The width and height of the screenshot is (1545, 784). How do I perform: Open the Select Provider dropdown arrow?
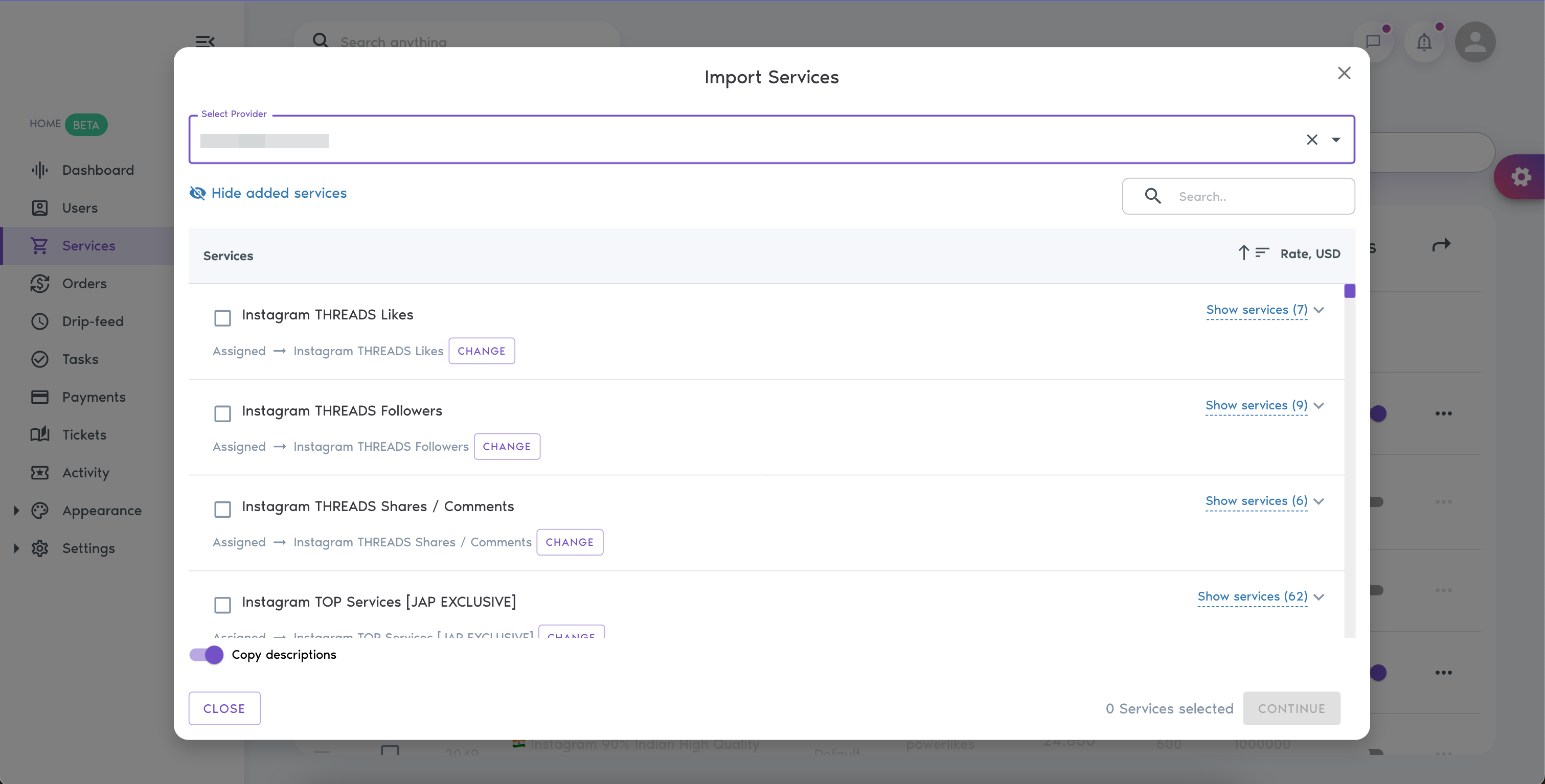pos(1336,140)
